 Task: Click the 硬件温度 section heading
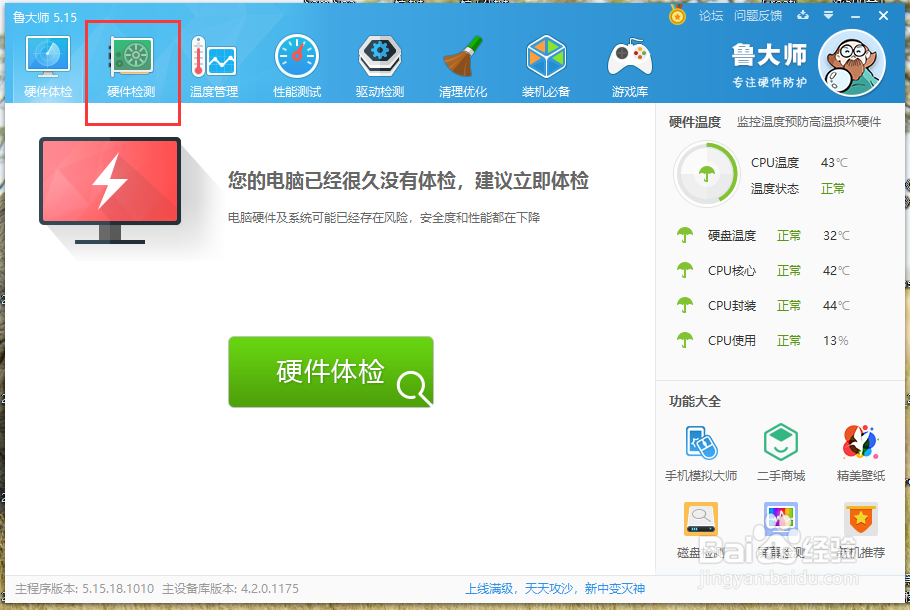point(695,122)
